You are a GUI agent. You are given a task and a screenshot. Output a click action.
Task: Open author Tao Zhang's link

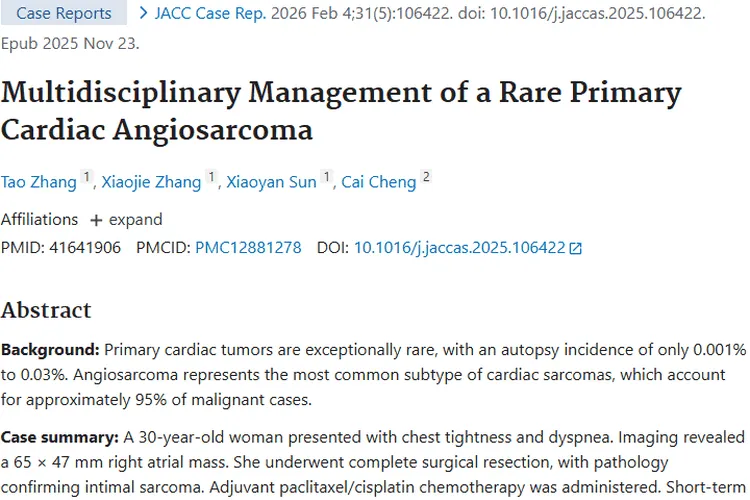[x=38, y=181]
